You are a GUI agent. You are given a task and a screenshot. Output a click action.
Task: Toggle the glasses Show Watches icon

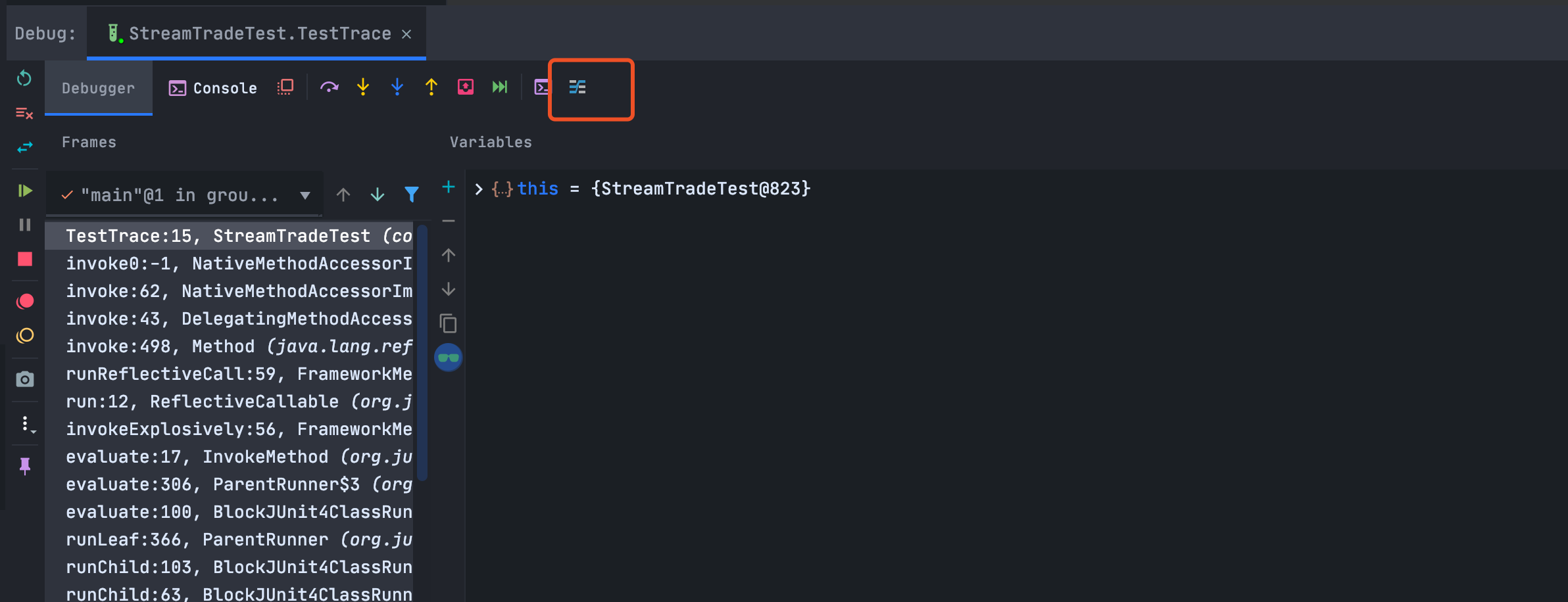(x=449, y=358)
